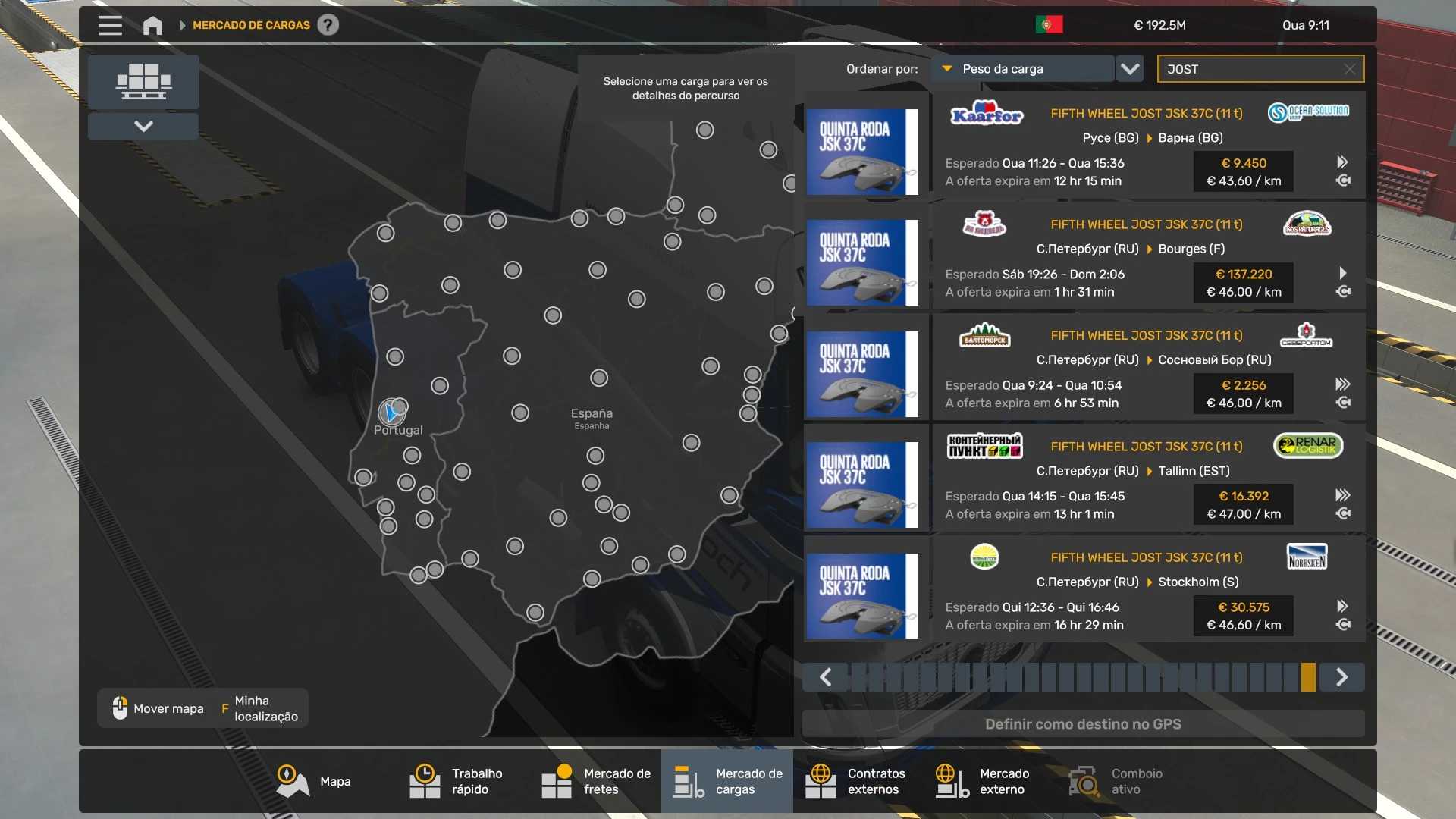Screen dimensions: 1456x819
Task: Open the hamburger main menu
Action: pyautogui.click(x=111, y=25)
